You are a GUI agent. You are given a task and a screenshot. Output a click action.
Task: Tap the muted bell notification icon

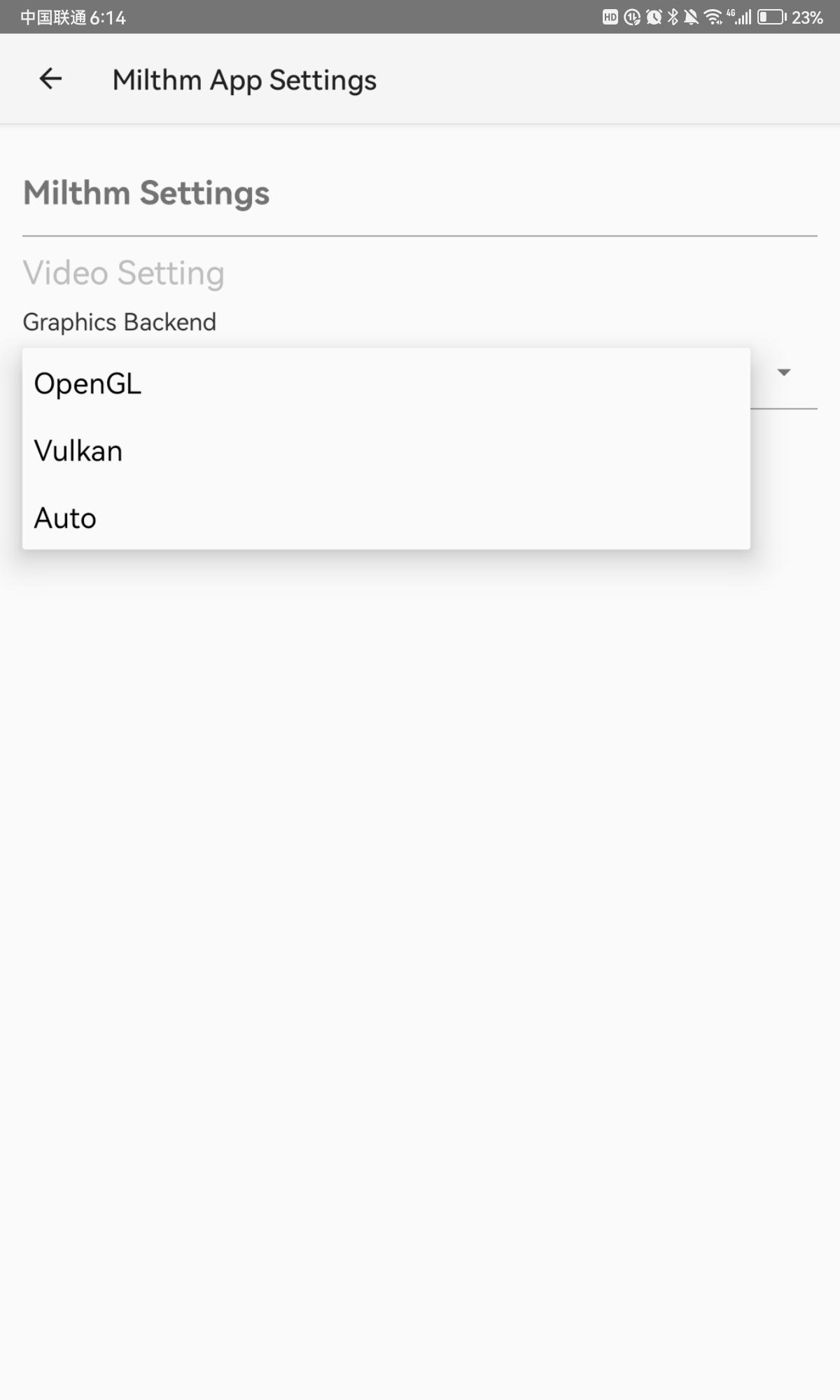[691, 17]
